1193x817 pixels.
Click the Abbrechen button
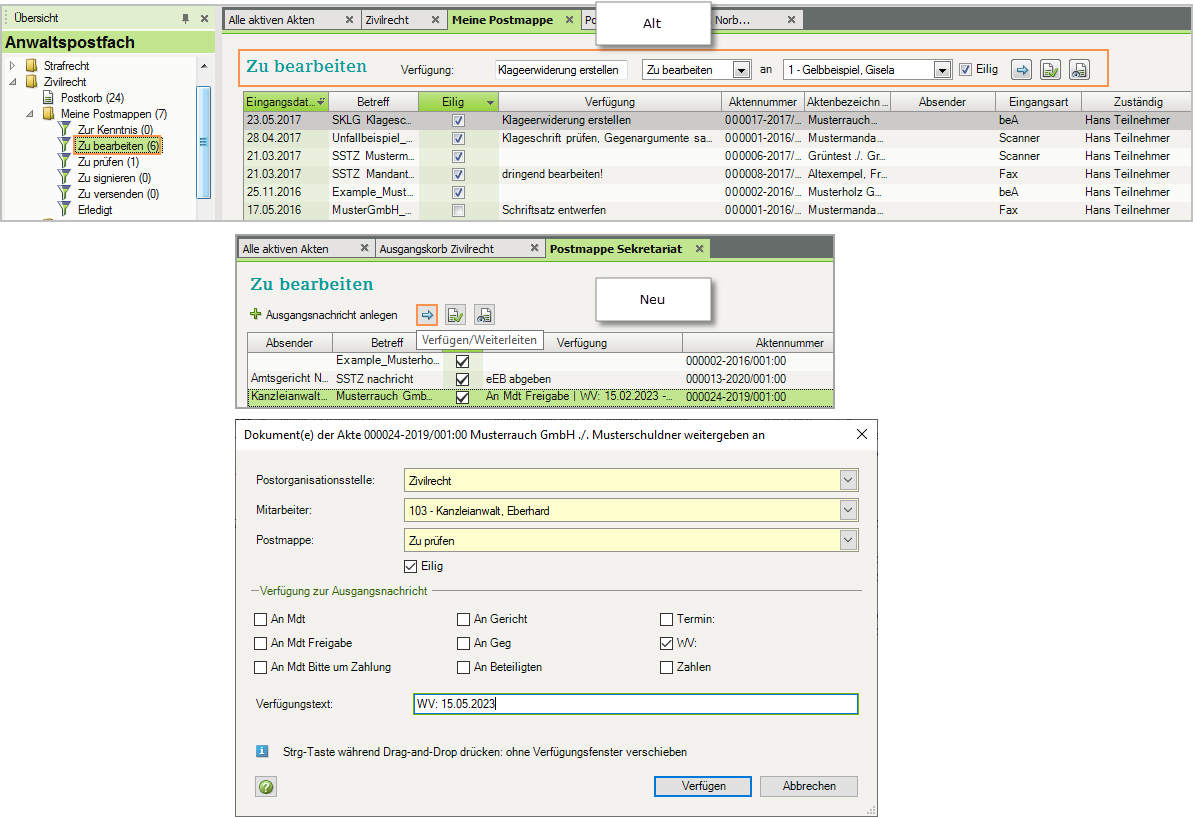(x=808, y=786)
